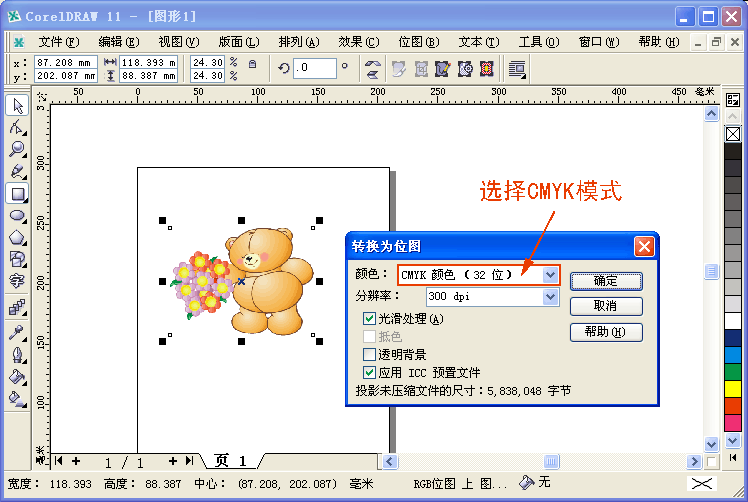Open the 效果 menu

click(359, 42)
